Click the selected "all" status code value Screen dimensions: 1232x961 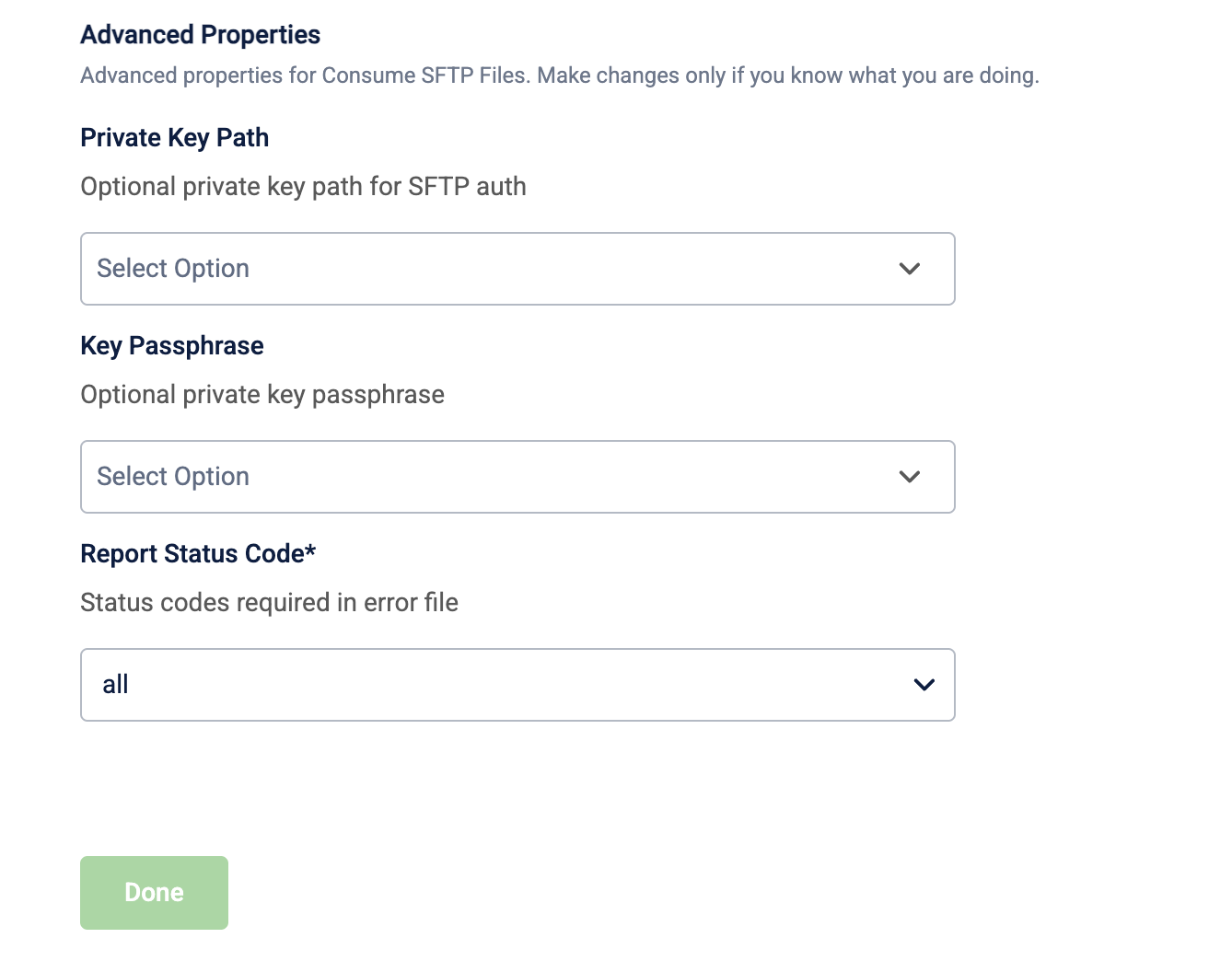[116, 685]
